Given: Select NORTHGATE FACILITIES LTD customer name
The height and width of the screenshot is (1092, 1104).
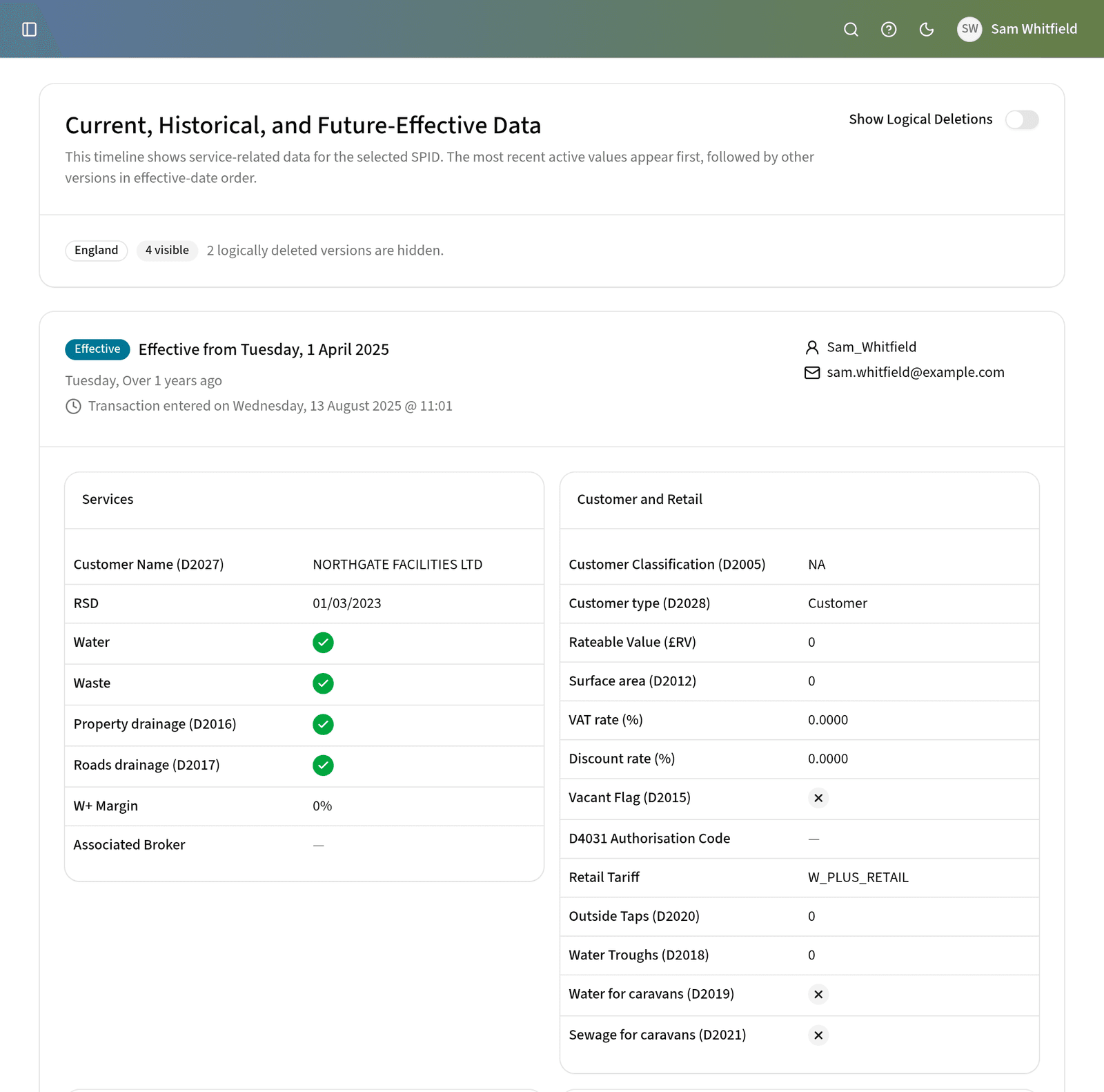Looking at the screenshot, I should coord(397,565).
